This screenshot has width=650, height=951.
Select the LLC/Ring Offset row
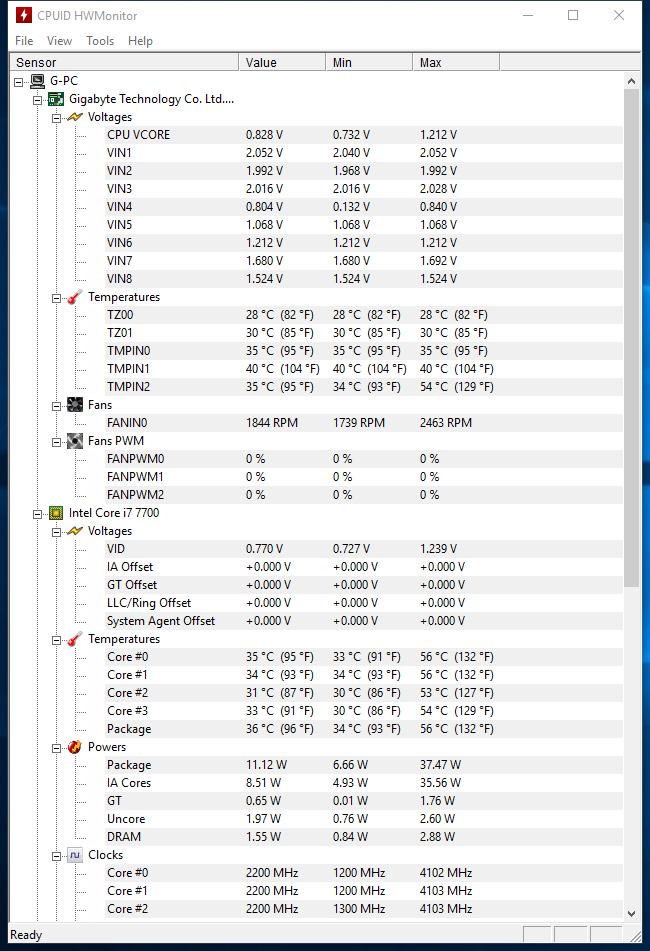coord(364,603)
